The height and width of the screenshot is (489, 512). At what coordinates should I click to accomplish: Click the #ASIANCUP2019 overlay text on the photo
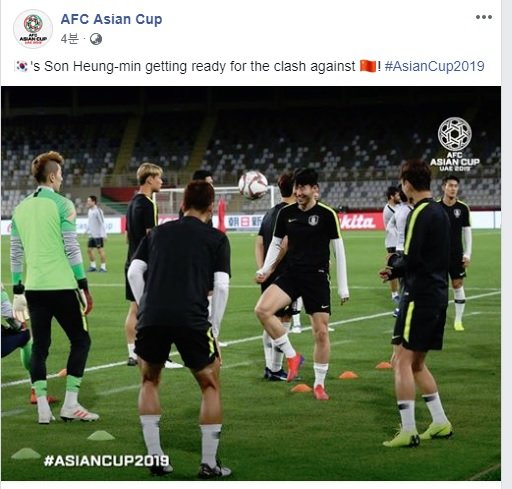click(x=106, y=461)
